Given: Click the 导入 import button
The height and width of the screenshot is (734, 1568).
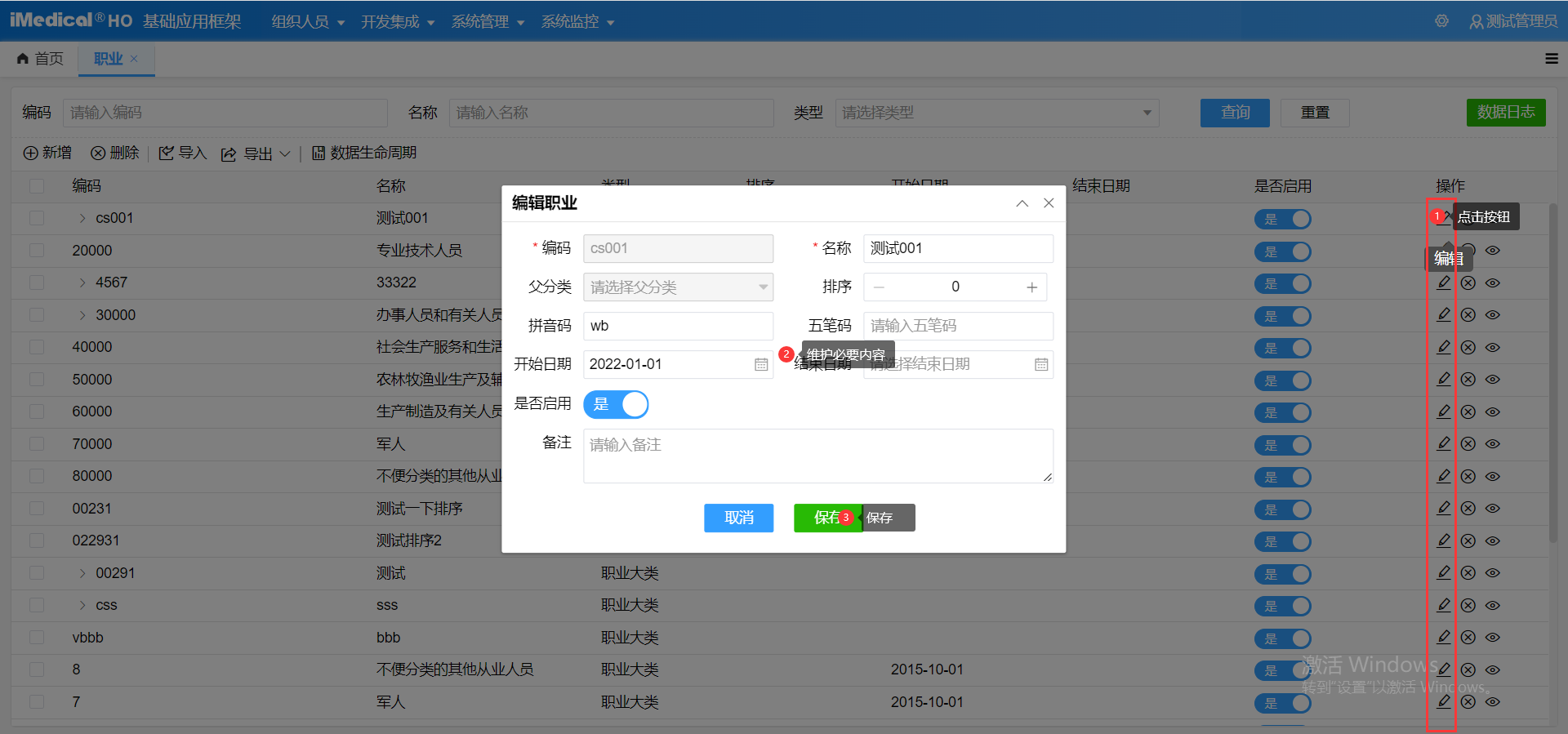Looking at the screenshot, I should (183, 153).
